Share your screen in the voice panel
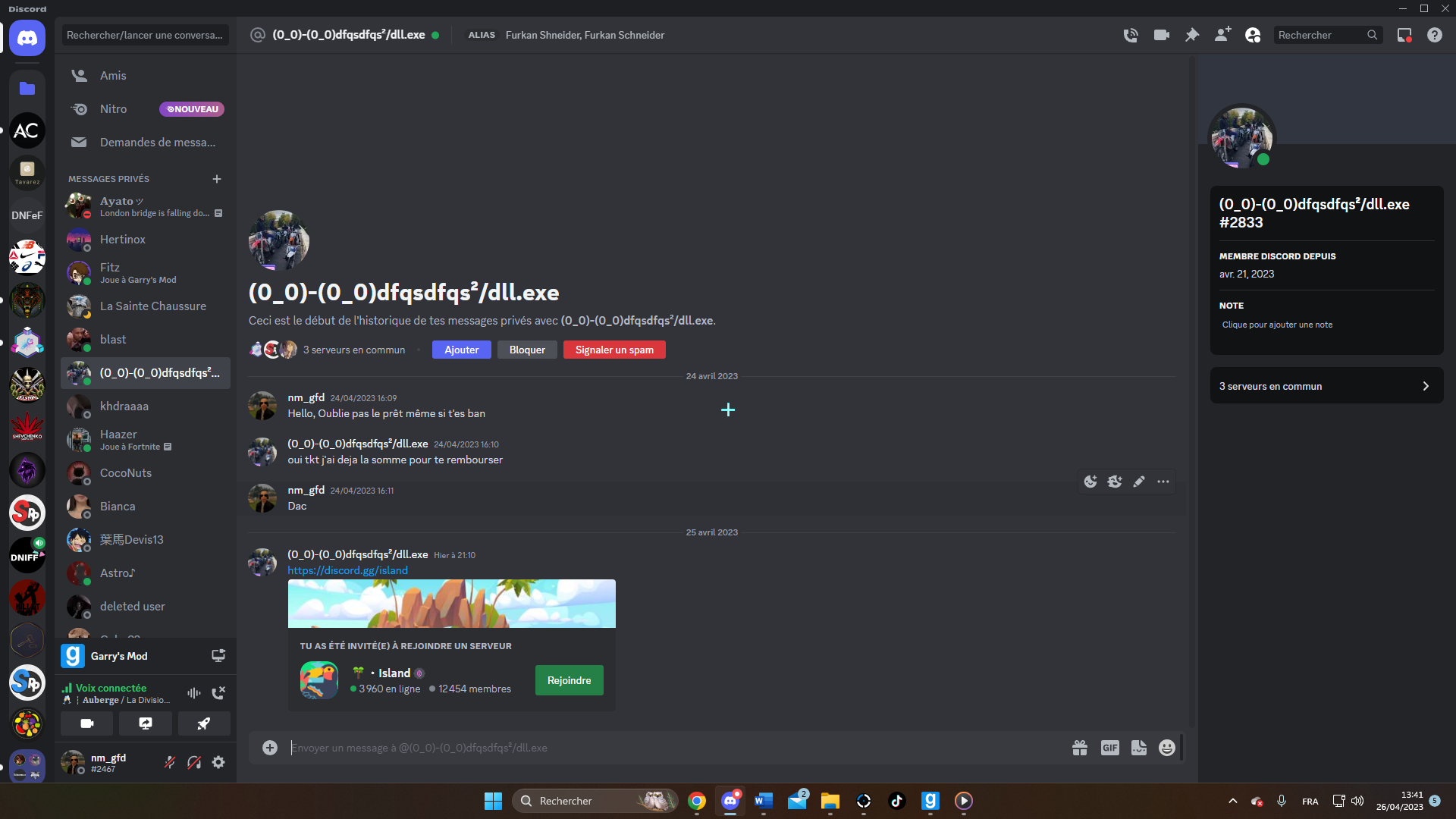Viewport: 1456px width, 819px height. 146,723
